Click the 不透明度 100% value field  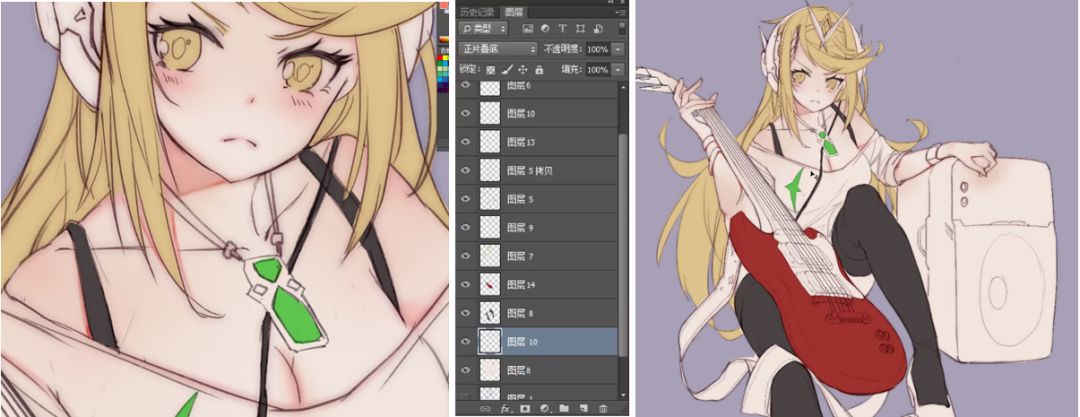[597, 50]
